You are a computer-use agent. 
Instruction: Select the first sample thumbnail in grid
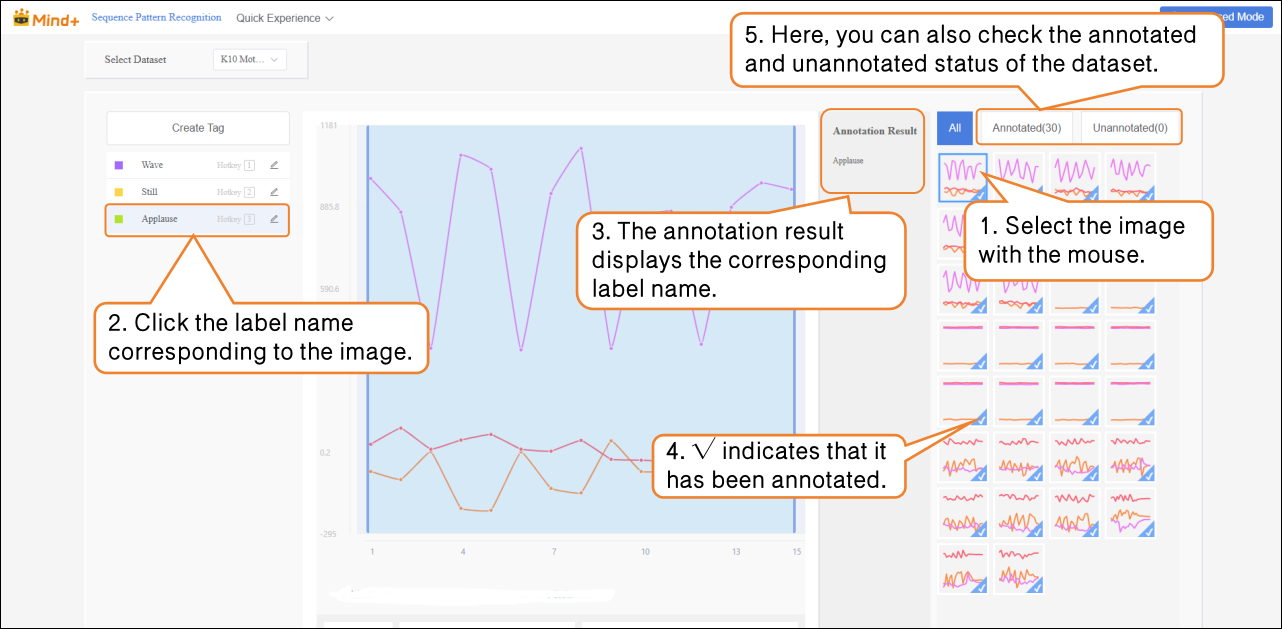(x=963, y=177)
